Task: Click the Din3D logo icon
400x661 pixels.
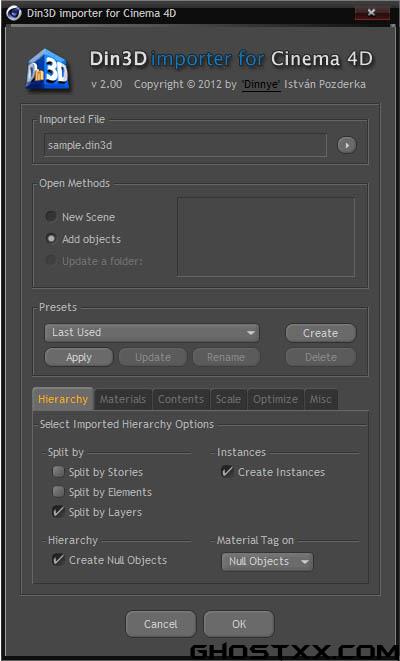Action: 47,70
